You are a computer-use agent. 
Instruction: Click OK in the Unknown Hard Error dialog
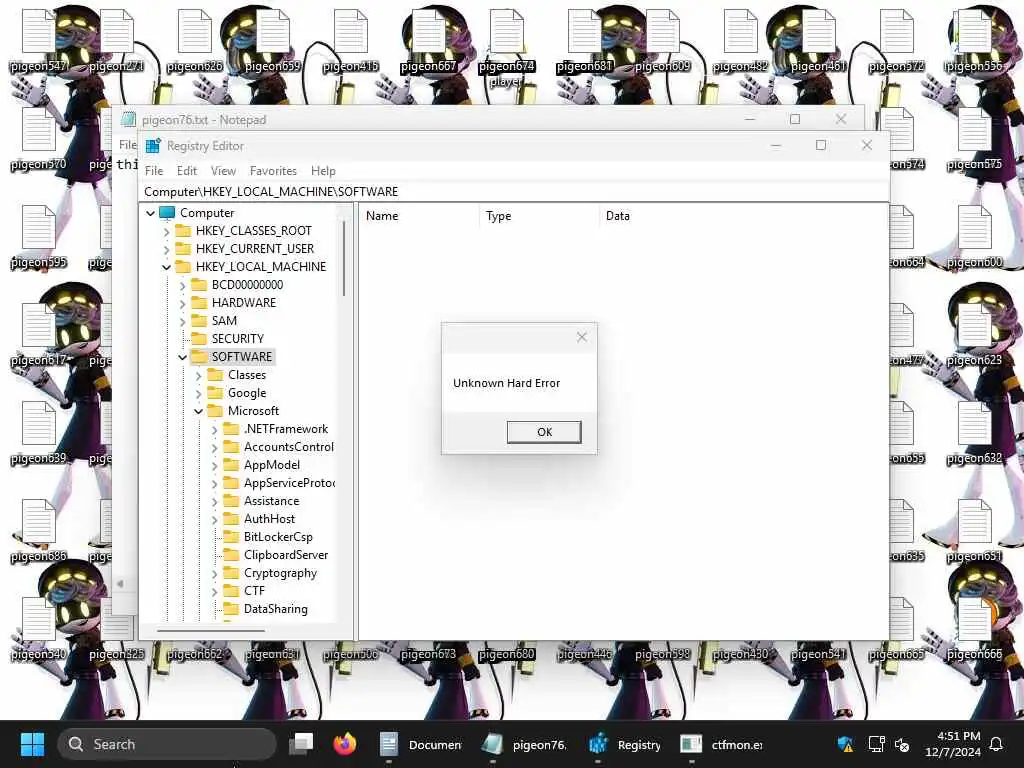[544, 432]
